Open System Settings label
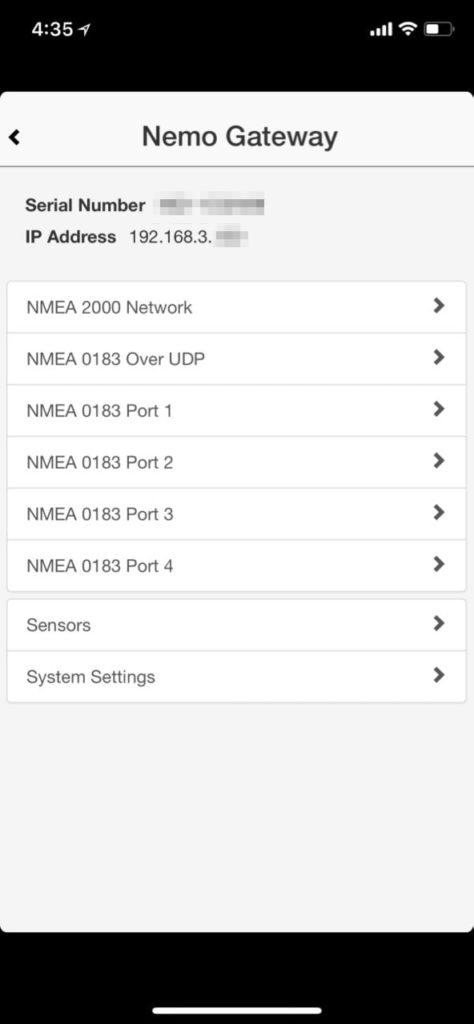The image size is (474, 1024). (91, 677)
